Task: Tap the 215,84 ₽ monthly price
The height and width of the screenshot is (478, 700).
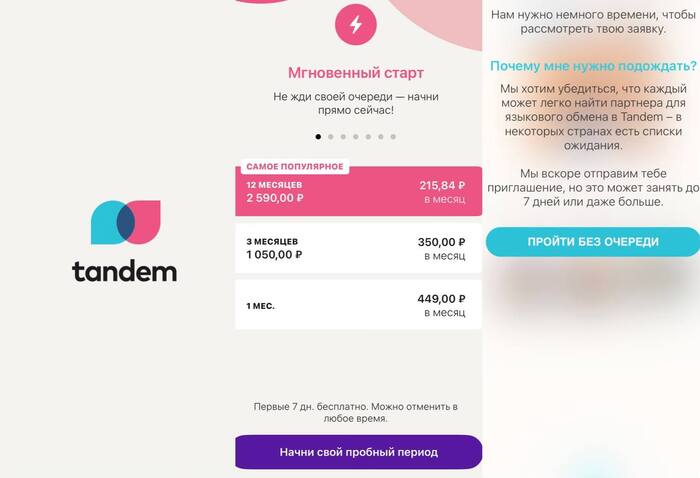Action: [442, 185]
